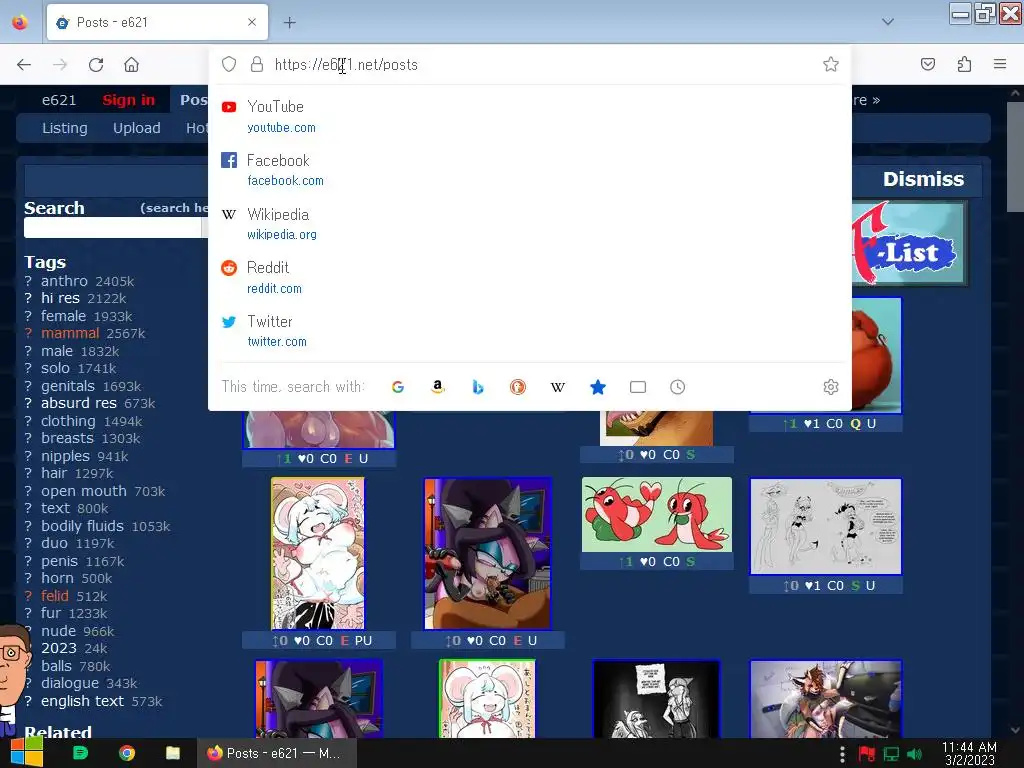
Task: Pick YouTube suggestion in address dropdown
Action: 530,116
